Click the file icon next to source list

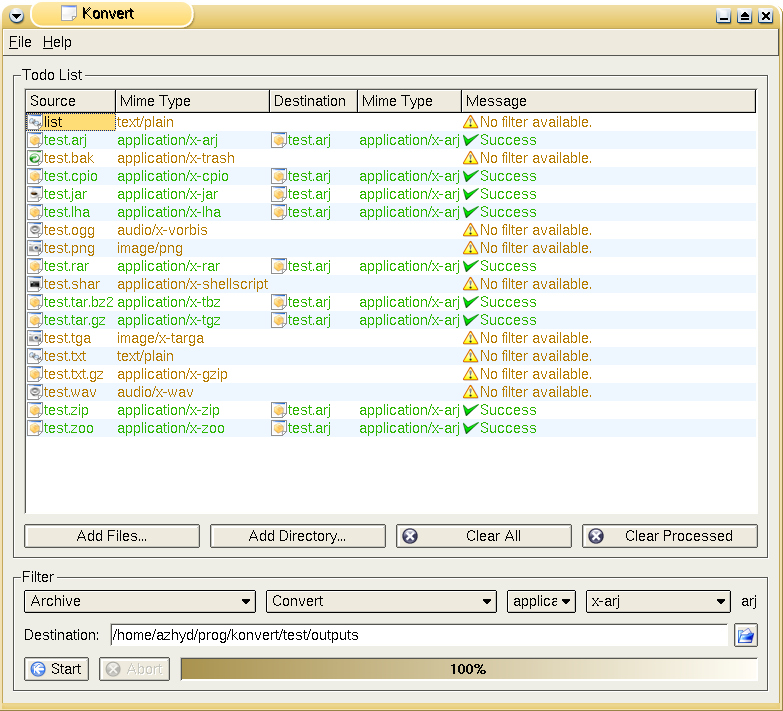point(35,122)
